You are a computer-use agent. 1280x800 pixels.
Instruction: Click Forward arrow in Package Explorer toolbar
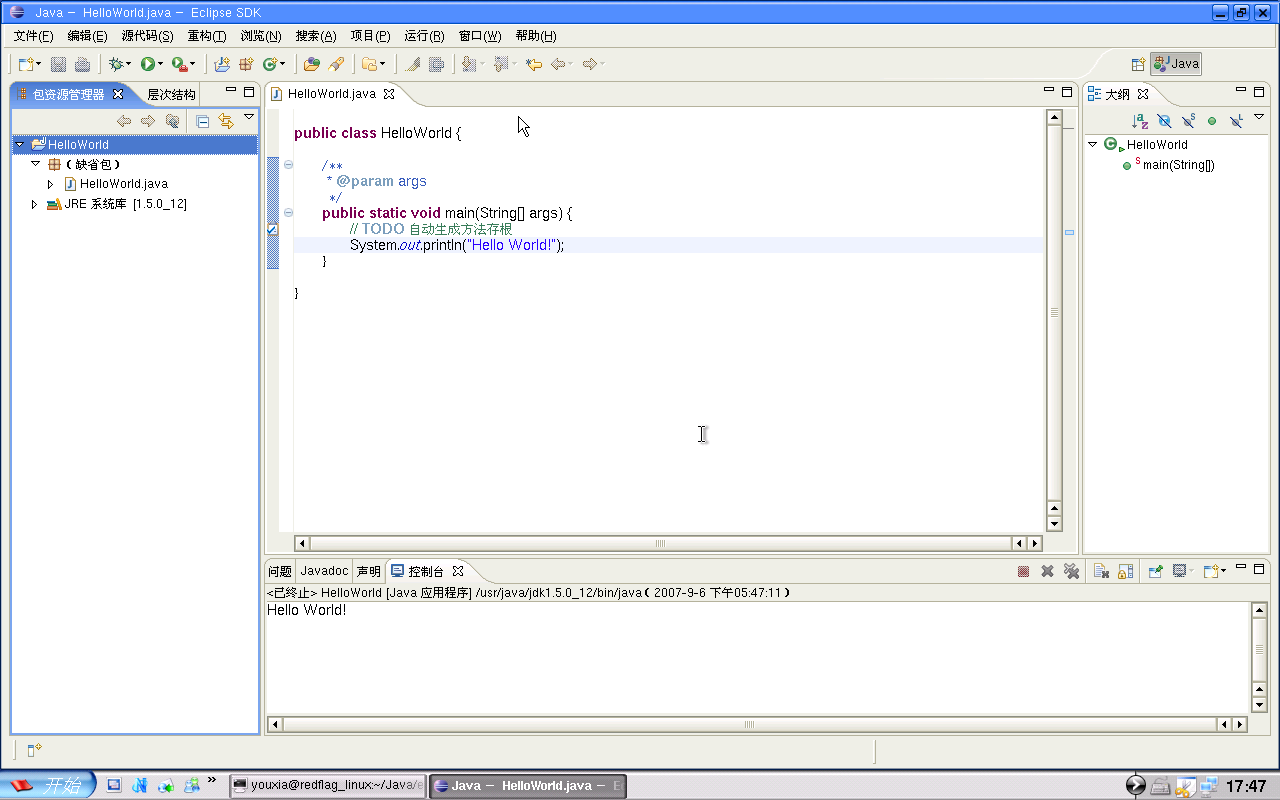coord(148,121)
